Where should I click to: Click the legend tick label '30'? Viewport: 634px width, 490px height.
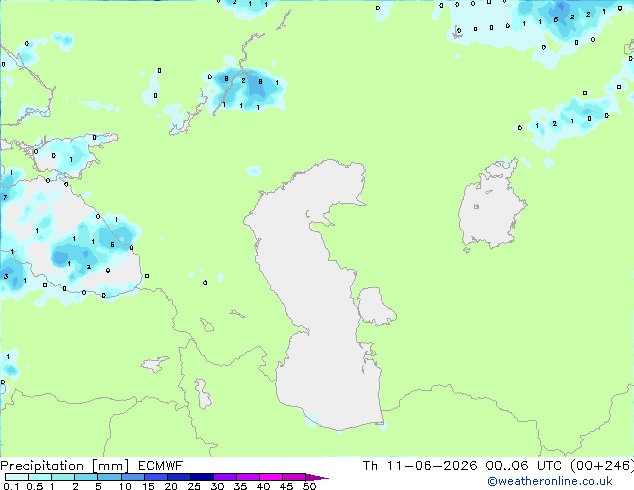pyautogui.click(x=217, y=486)
